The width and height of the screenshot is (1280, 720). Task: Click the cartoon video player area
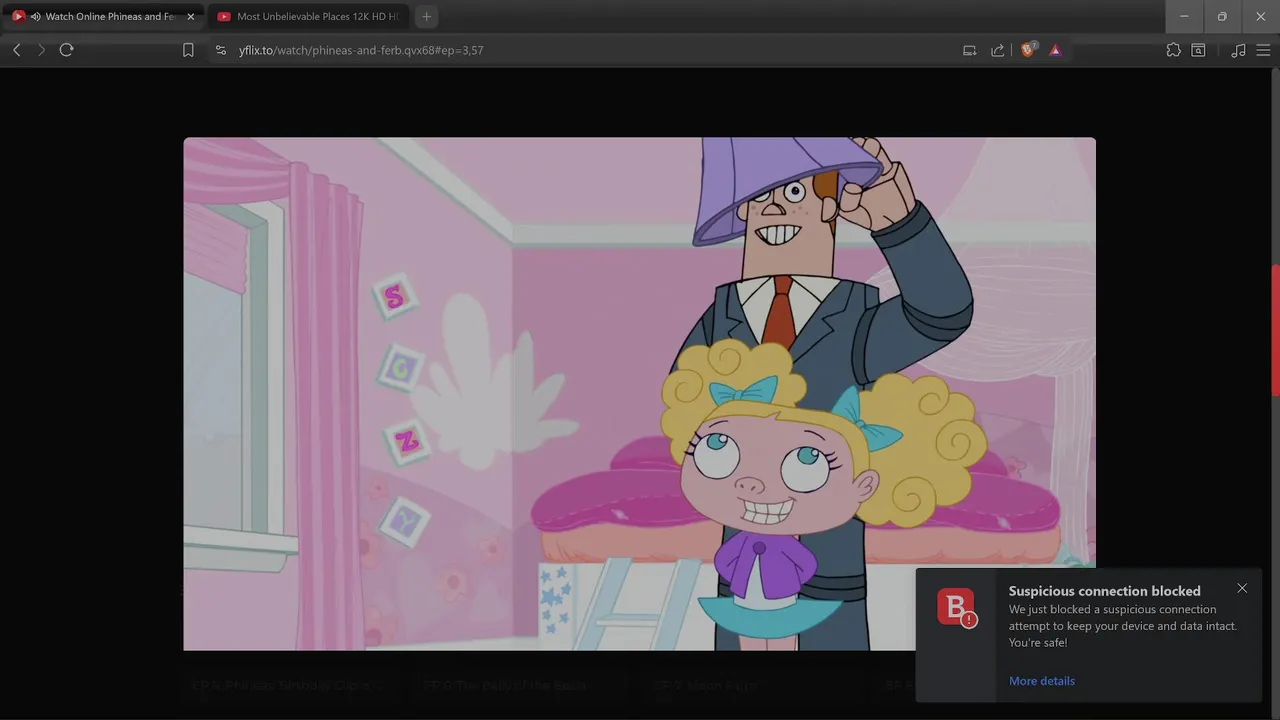[x=639, y=394]
